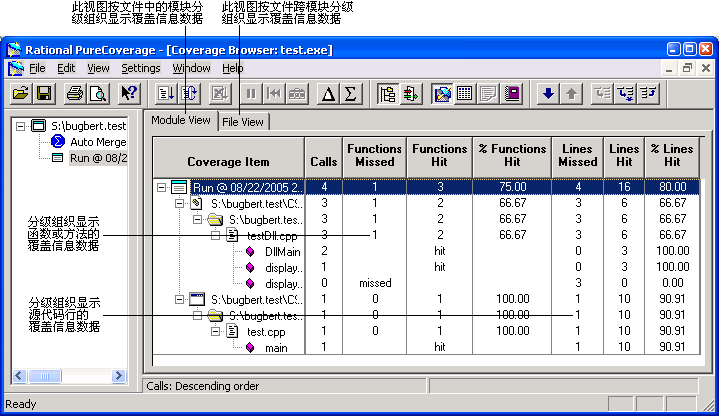Click the 75.00 value in Run row
This screenshot has height=416, width=719.
pyautogui.click(x=513, y=187)
